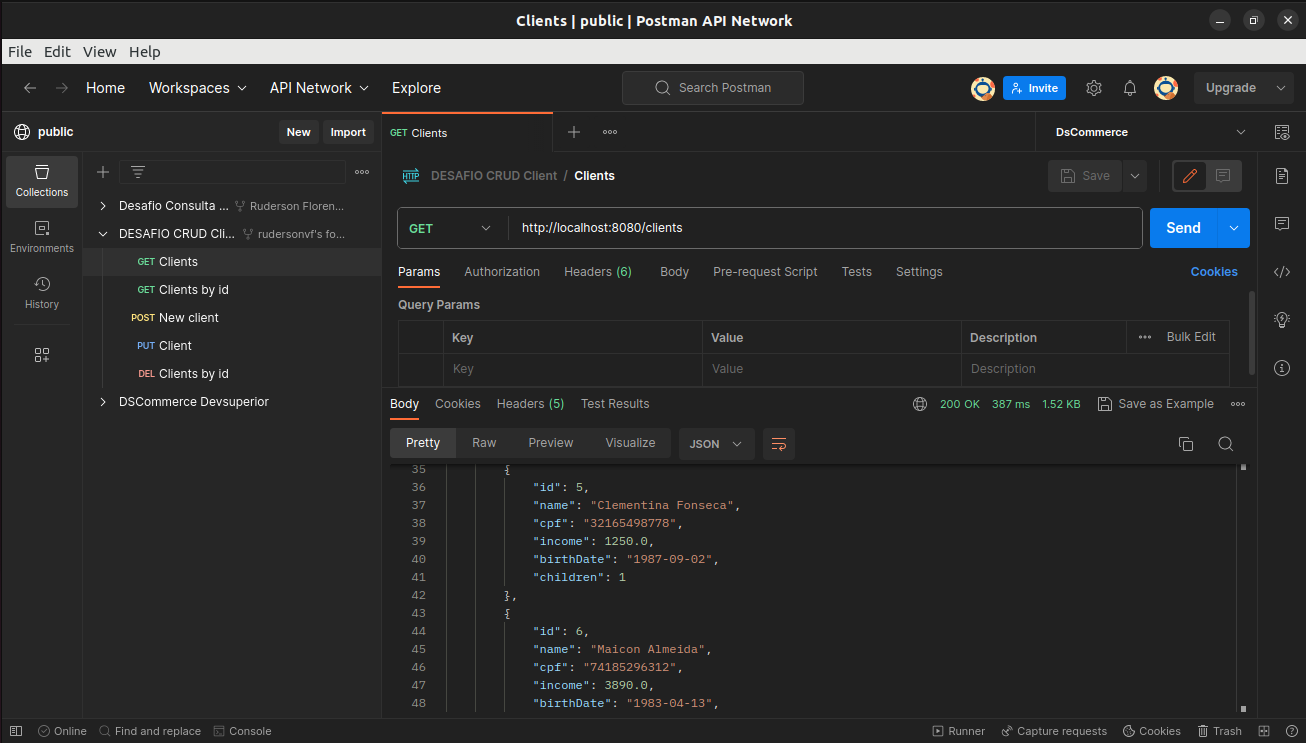Open the History sidebar panel
Image resolution: width=1306 pixels, height=743 pixels.
[42, 293]
